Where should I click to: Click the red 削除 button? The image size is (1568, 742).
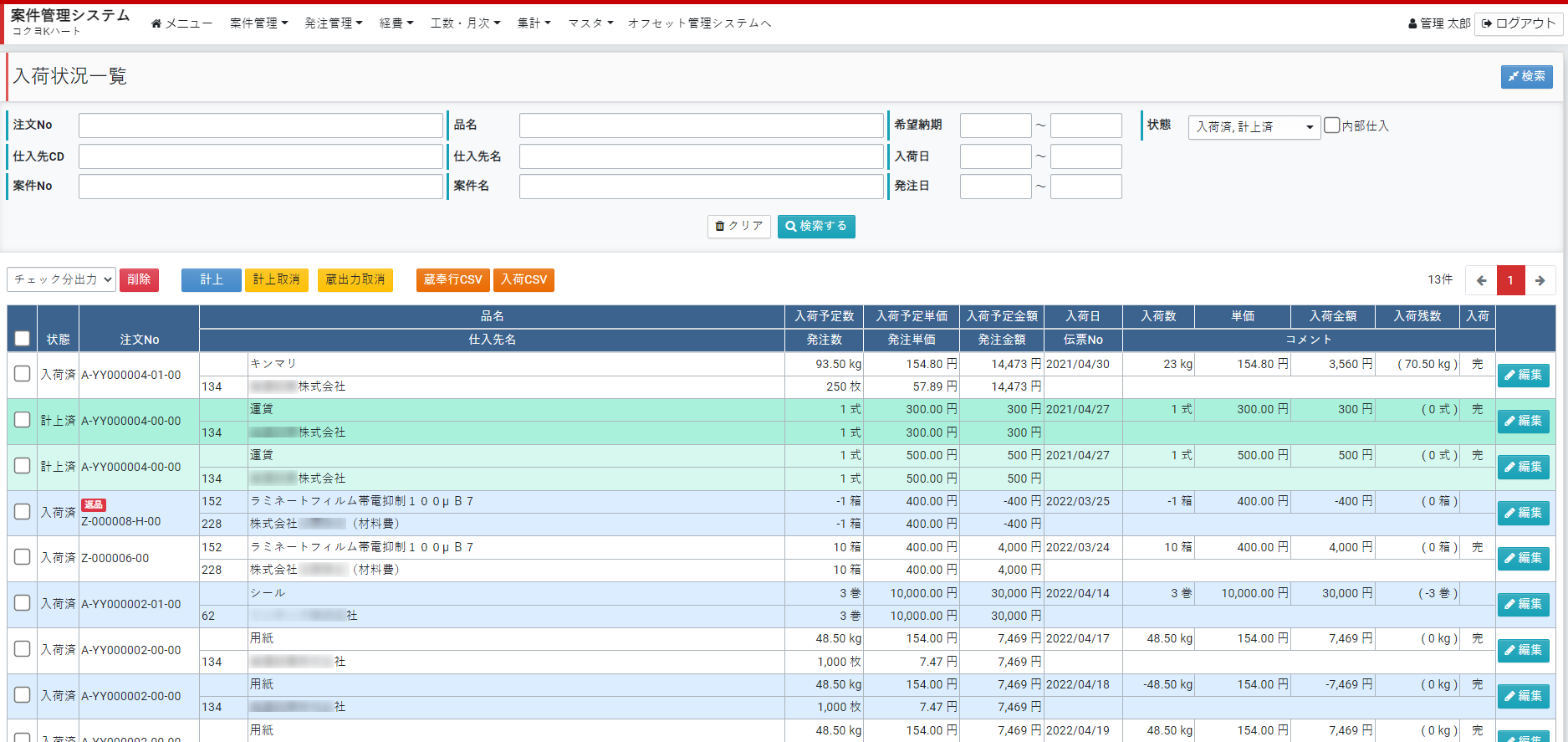click(139, 279)
